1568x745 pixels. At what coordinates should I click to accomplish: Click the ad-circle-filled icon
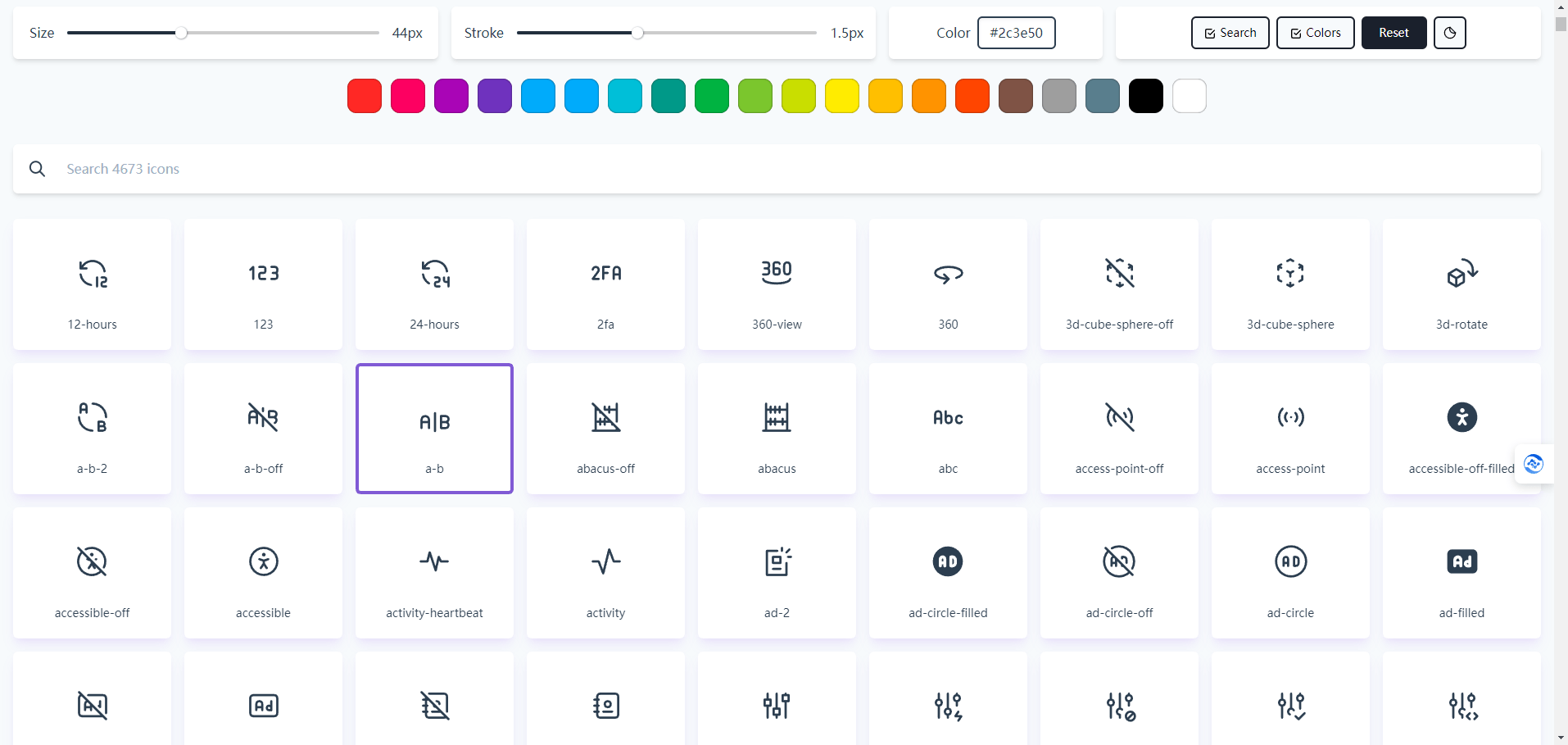point(947,573)
